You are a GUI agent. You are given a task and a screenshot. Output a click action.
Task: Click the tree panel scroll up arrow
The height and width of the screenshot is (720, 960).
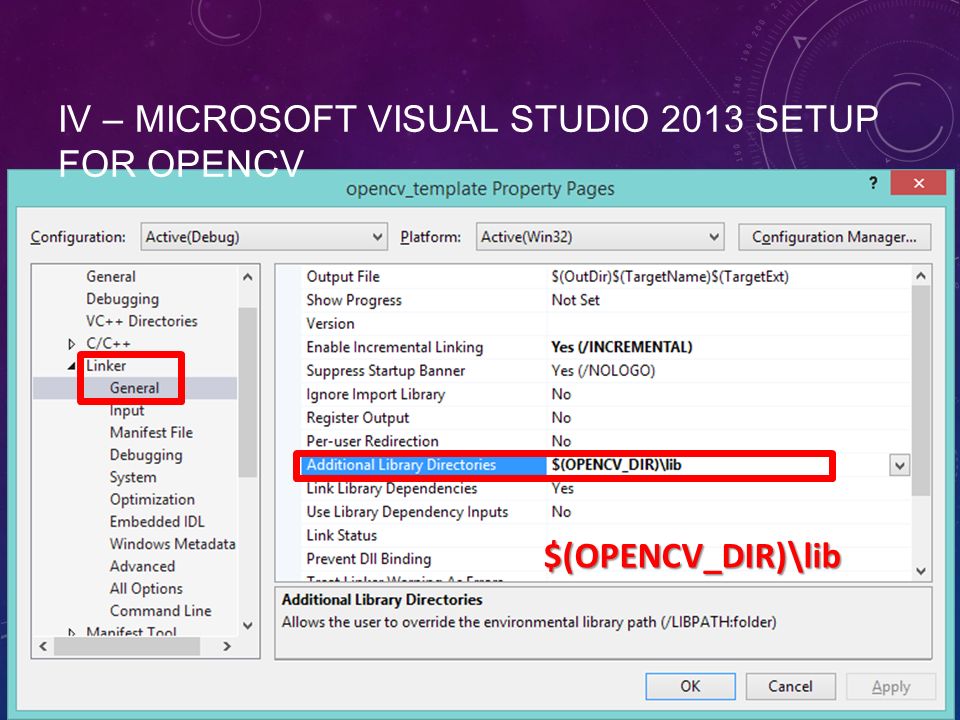click(247, 277)
